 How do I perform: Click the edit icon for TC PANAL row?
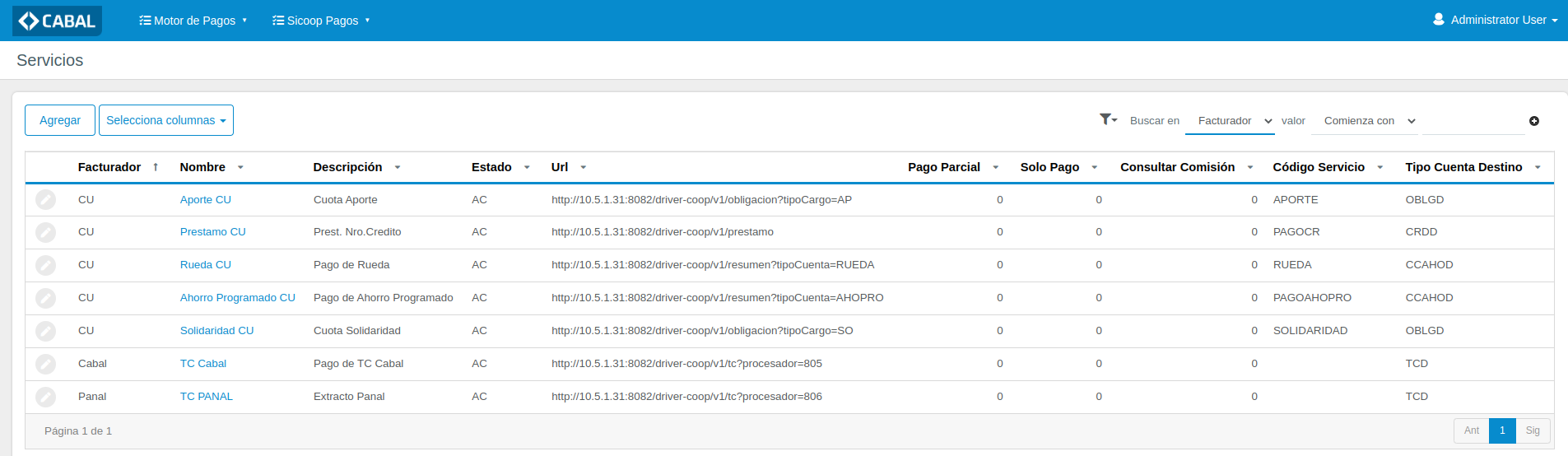click(46, 397)
